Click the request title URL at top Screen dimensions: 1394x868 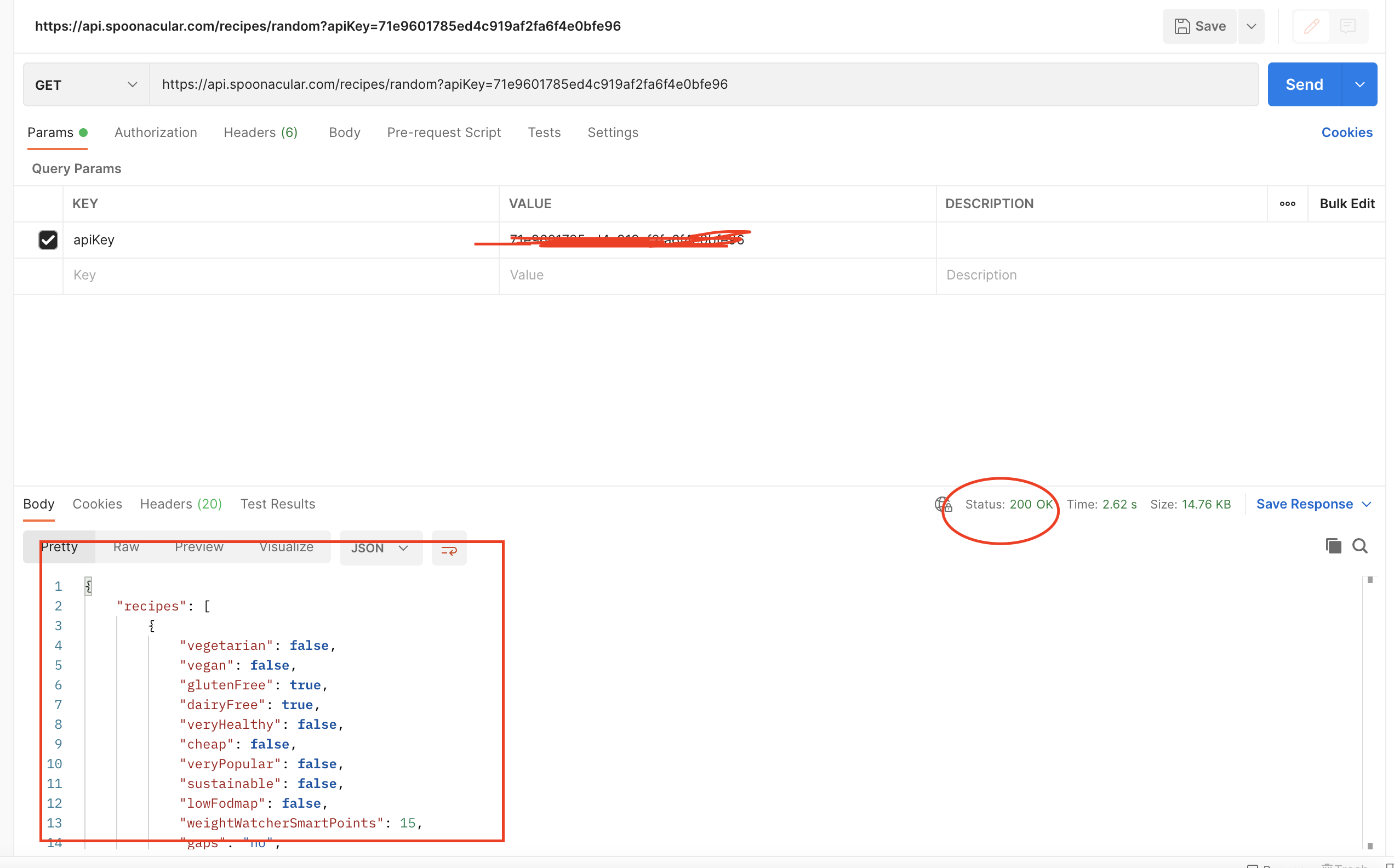click(328, 26)
